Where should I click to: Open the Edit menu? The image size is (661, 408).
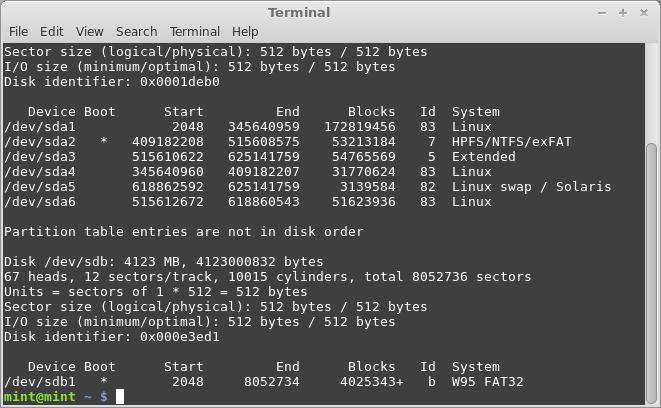point(51,32)
